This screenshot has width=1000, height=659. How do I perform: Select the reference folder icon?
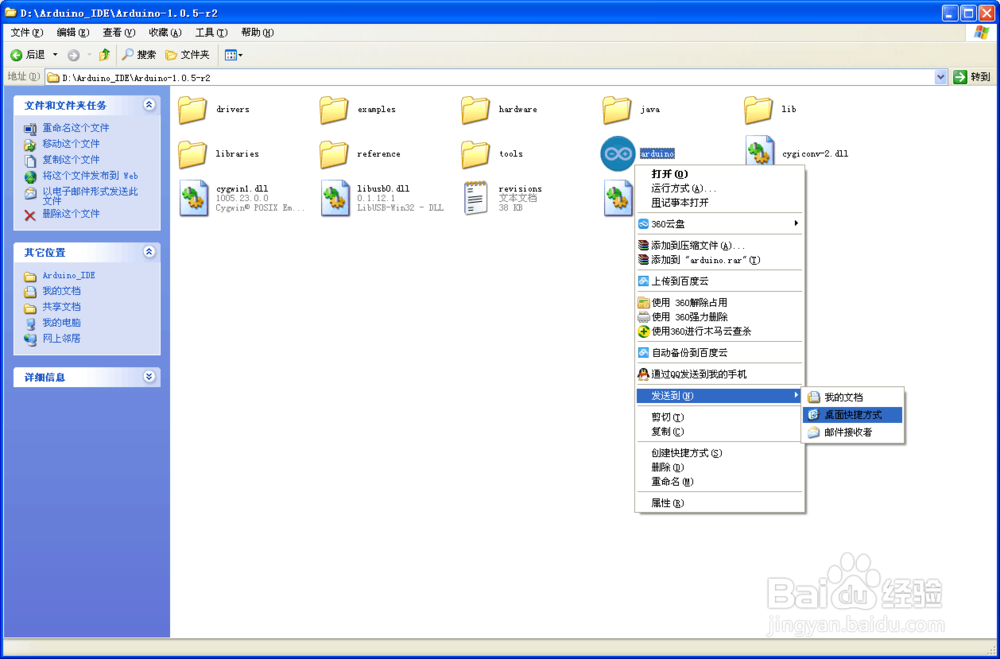point(334,154)
